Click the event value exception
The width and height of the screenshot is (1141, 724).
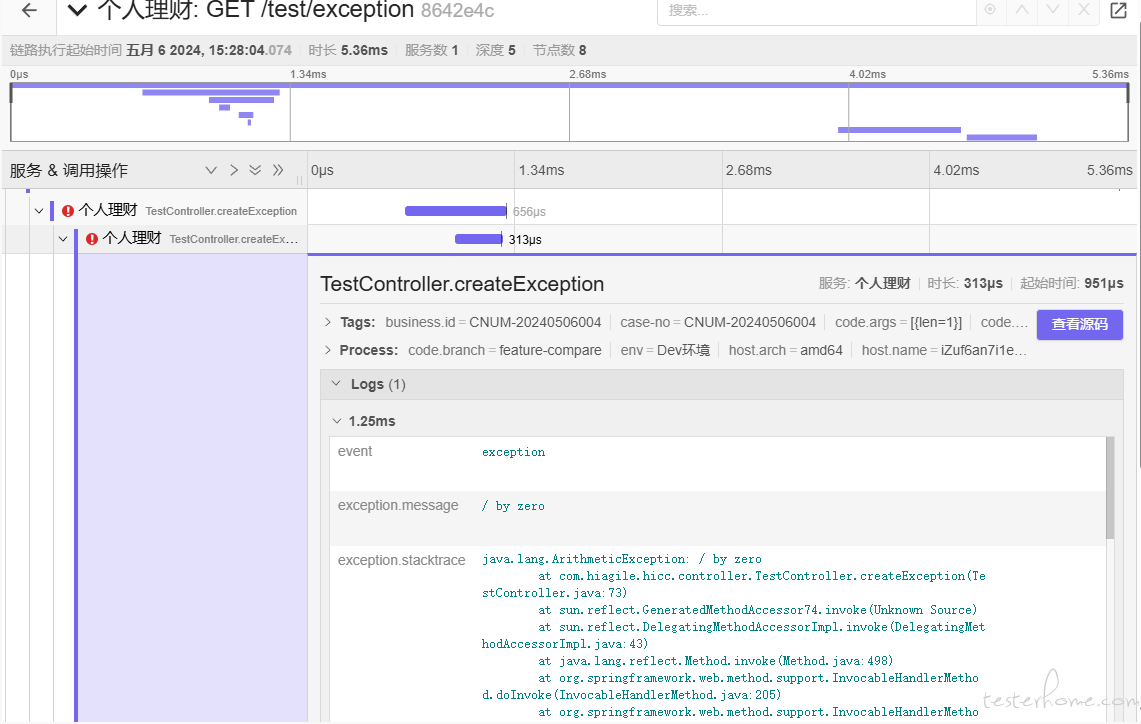tap(513, 452)
